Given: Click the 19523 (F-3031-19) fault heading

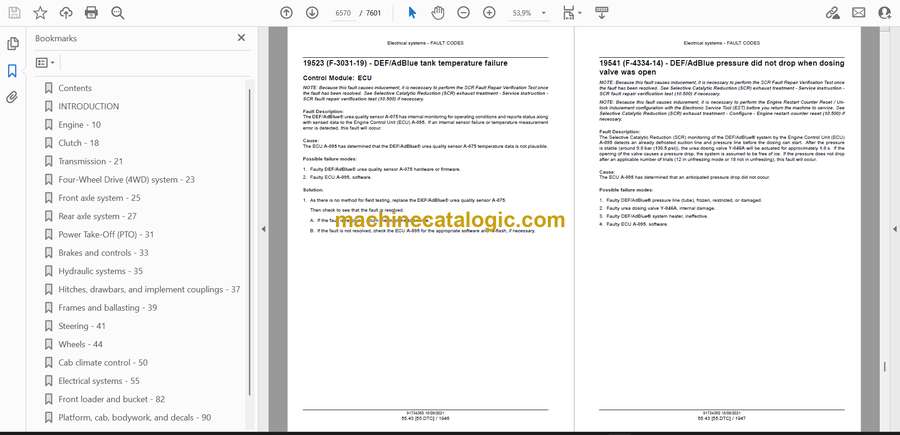Looking at the screenshot, I should click(x=405, y=63).
